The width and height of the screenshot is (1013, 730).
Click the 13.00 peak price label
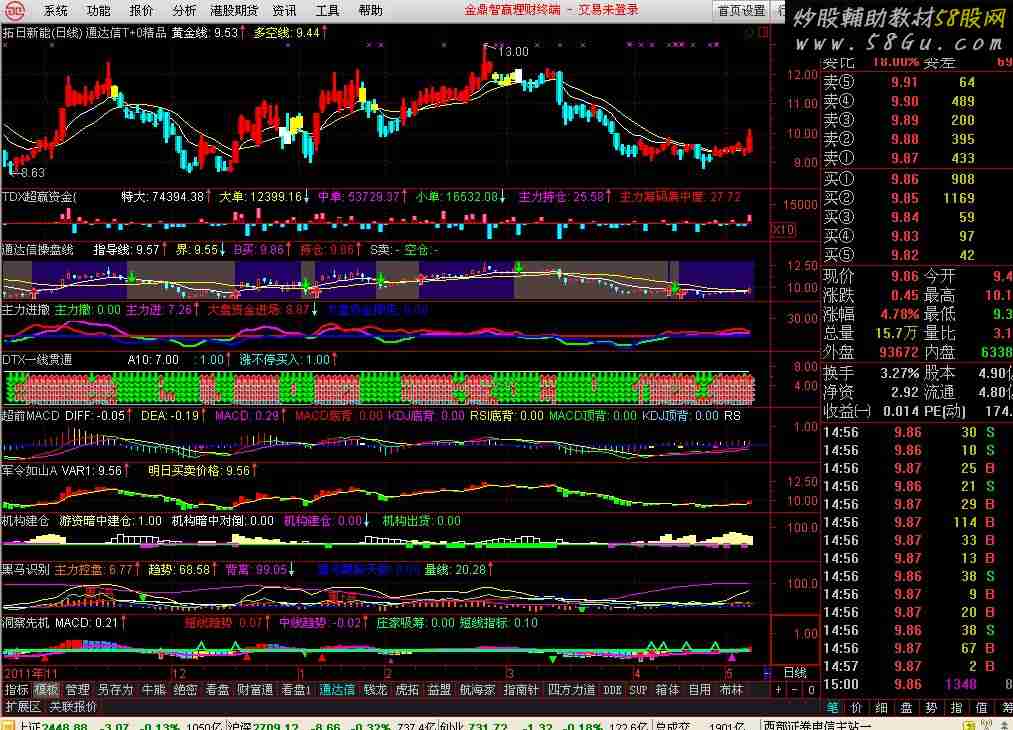[514, 52]
